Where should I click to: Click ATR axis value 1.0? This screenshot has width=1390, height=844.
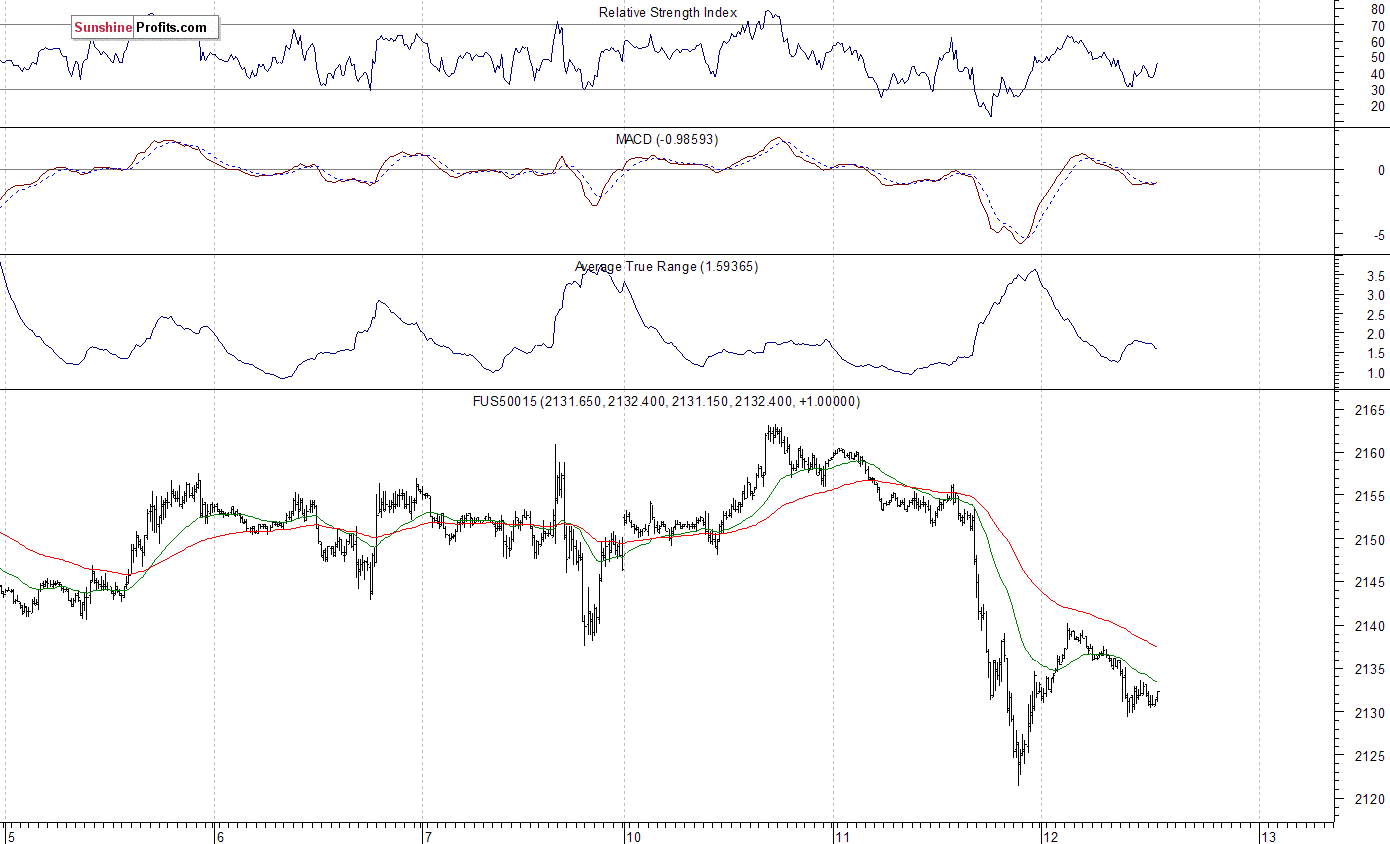[x=1376, y=374]
